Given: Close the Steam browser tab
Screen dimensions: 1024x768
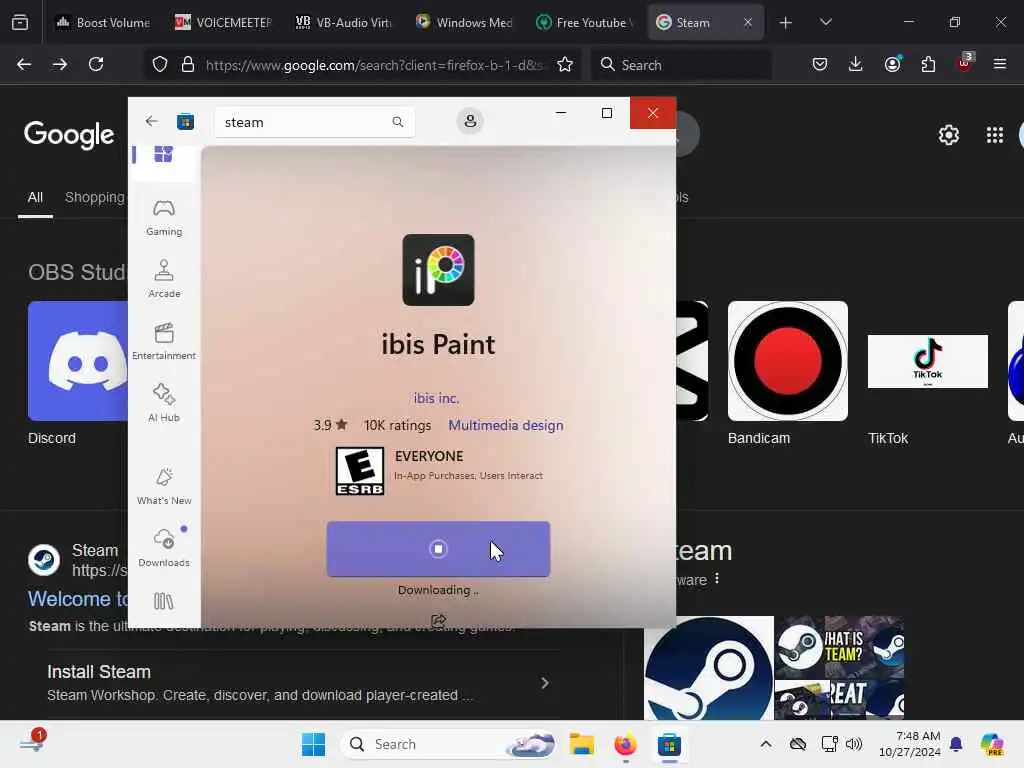Looking at the screenshot, I should click(748, 22).
